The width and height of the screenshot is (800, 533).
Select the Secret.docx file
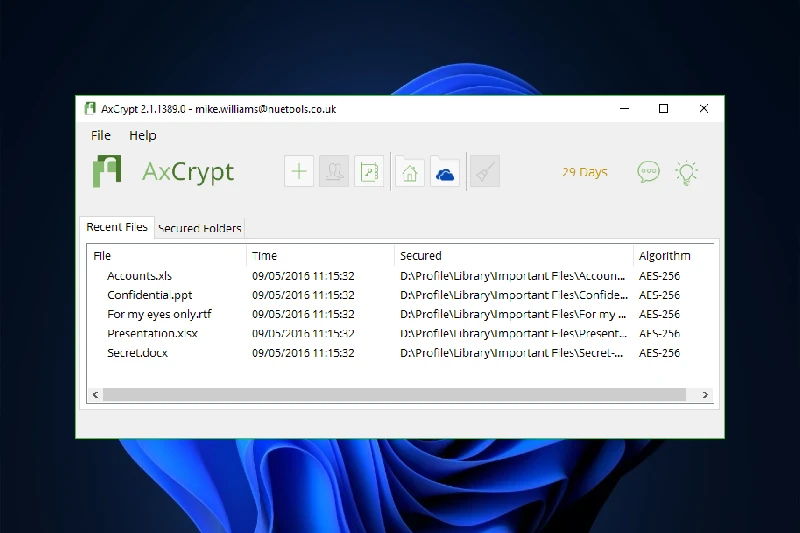click(x=137, y=353)
